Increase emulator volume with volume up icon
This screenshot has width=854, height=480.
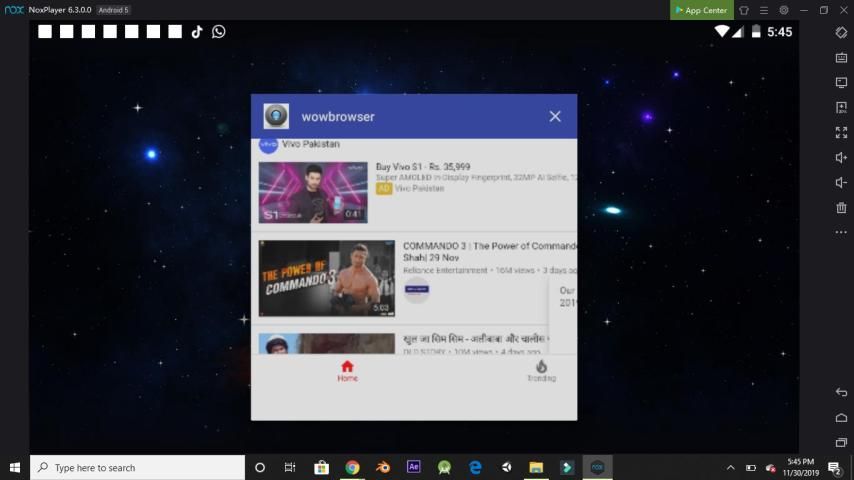click(841, 157)
